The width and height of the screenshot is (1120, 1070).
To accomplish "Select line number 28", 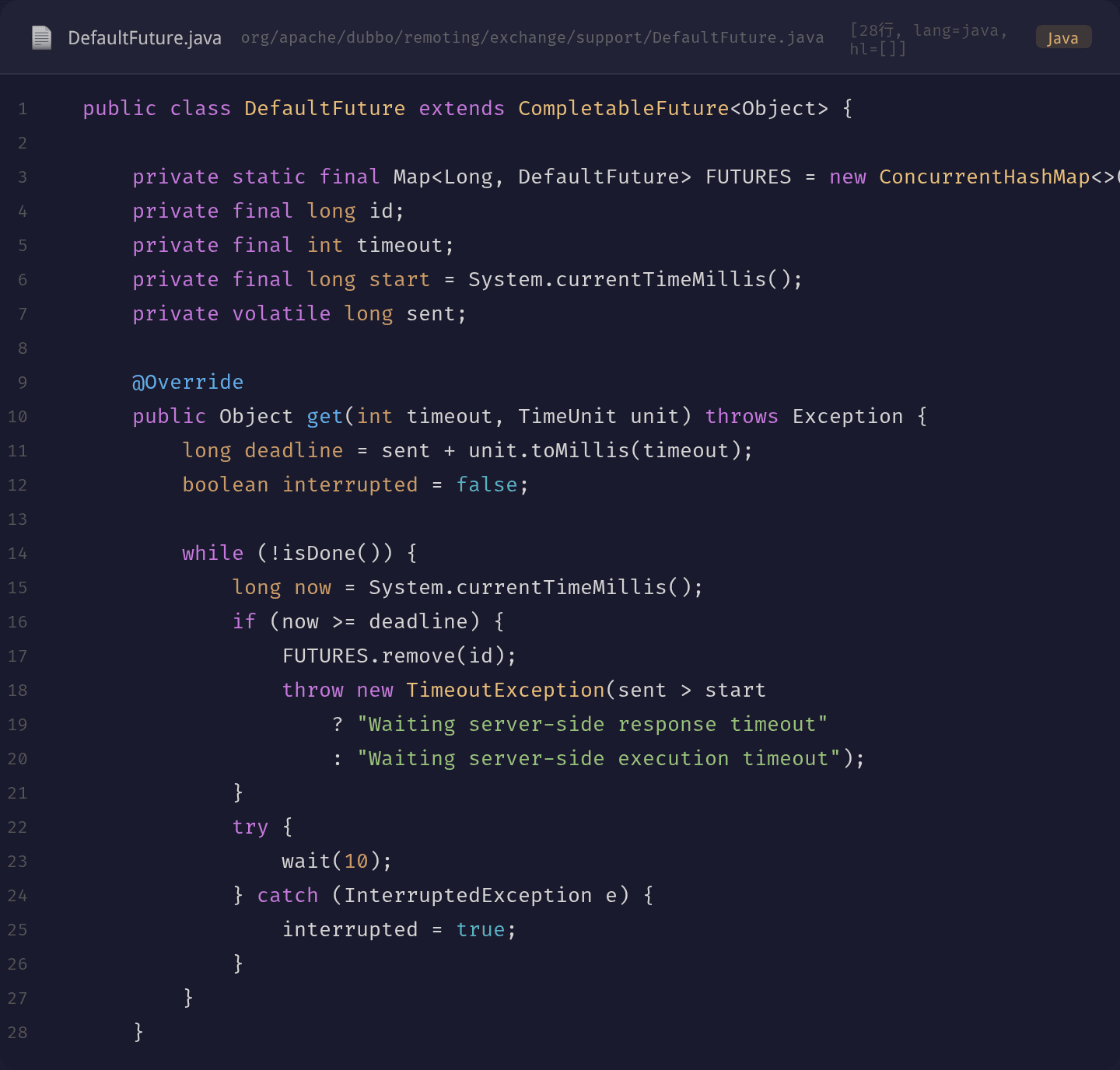I will [x=17, y=1033].
